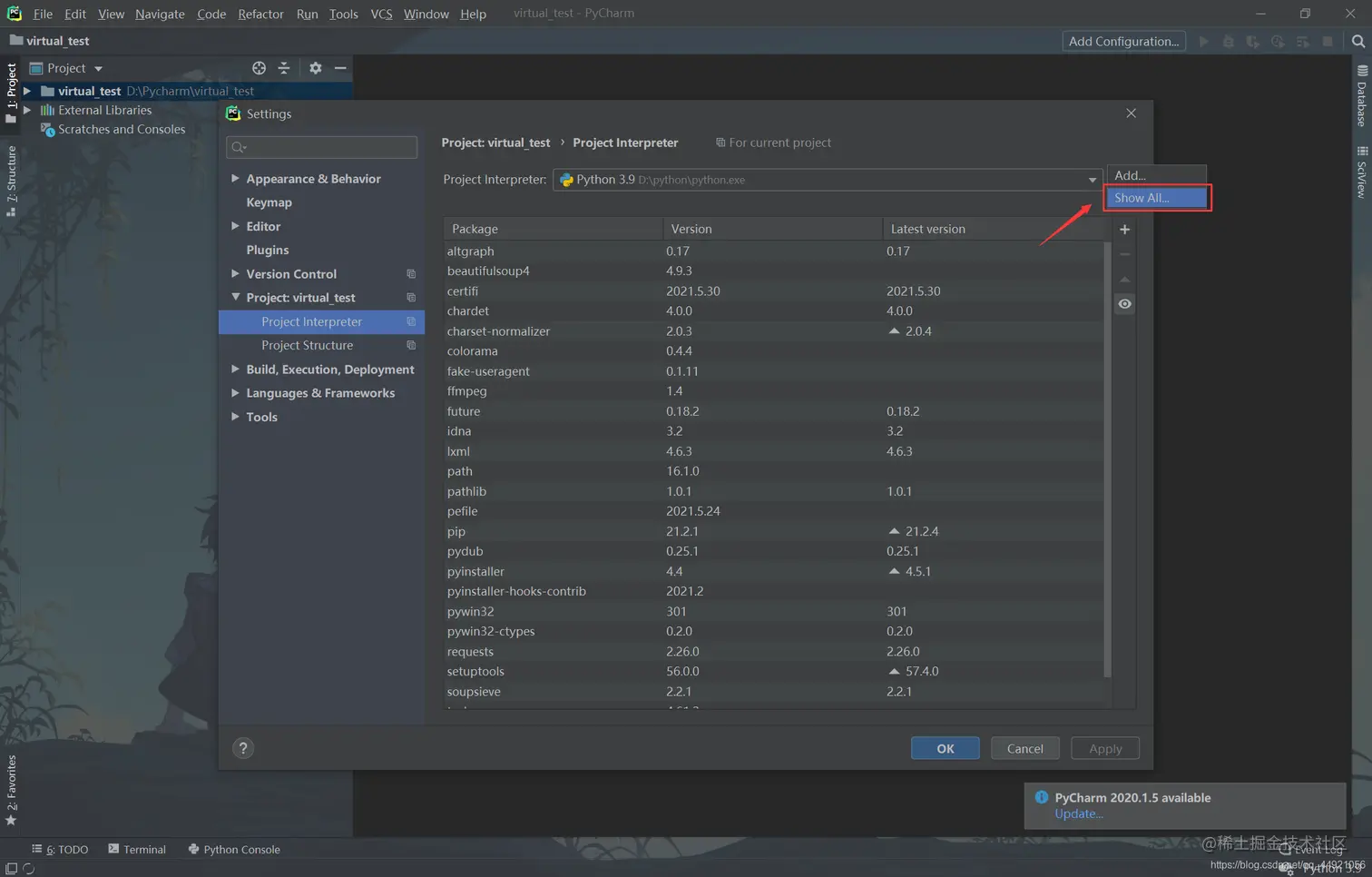Collapse Project: virtual_test settings node
This screenshot has width=1372, height=877.
[235, 297]
